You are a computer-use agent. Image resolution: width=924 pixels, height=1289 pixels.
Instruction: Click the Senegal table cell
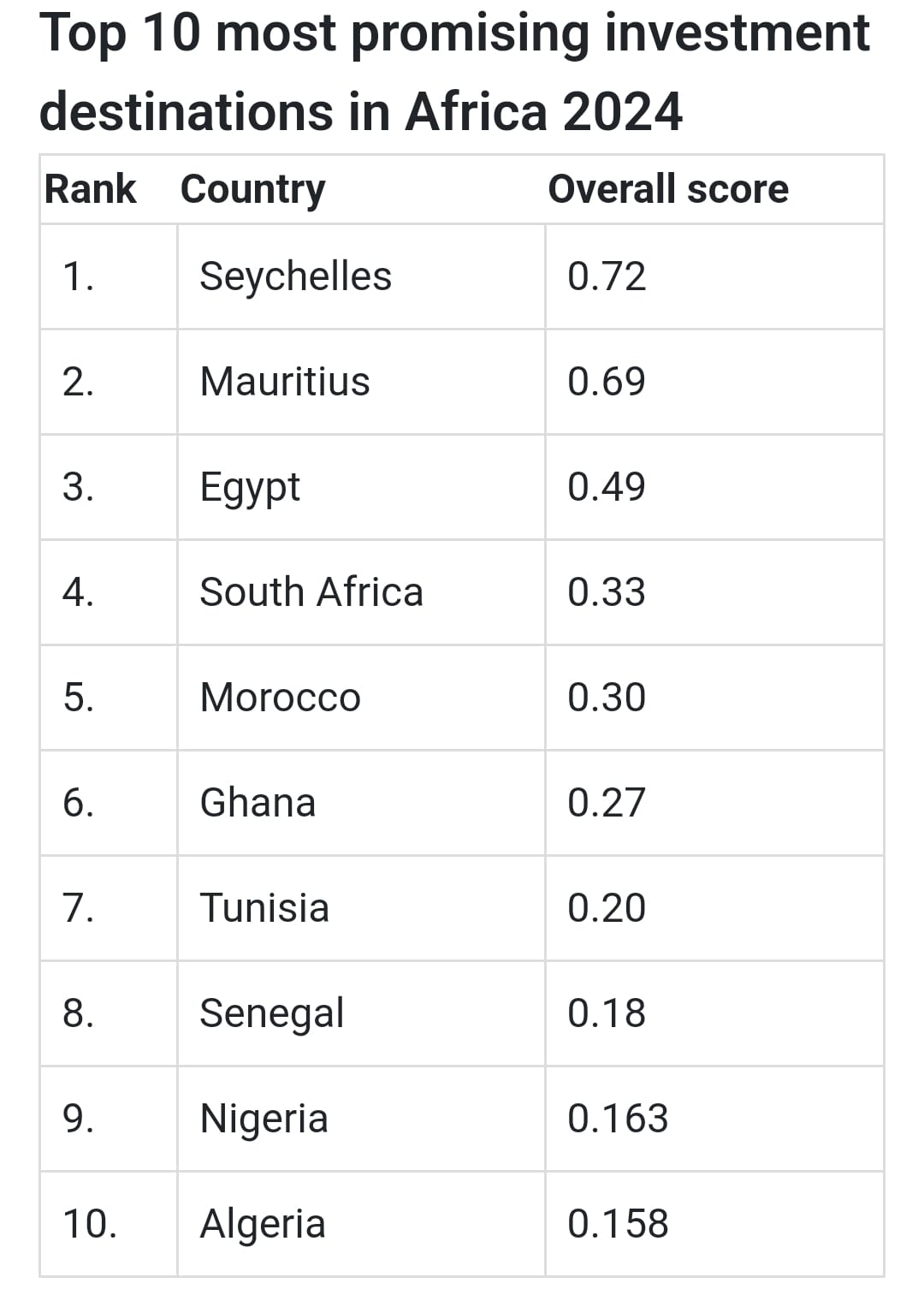point(271,1013)
